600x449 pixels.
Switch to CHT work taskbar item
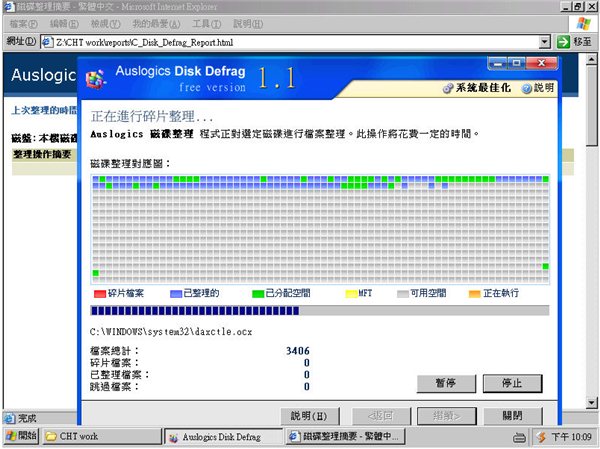pos(102,436)
